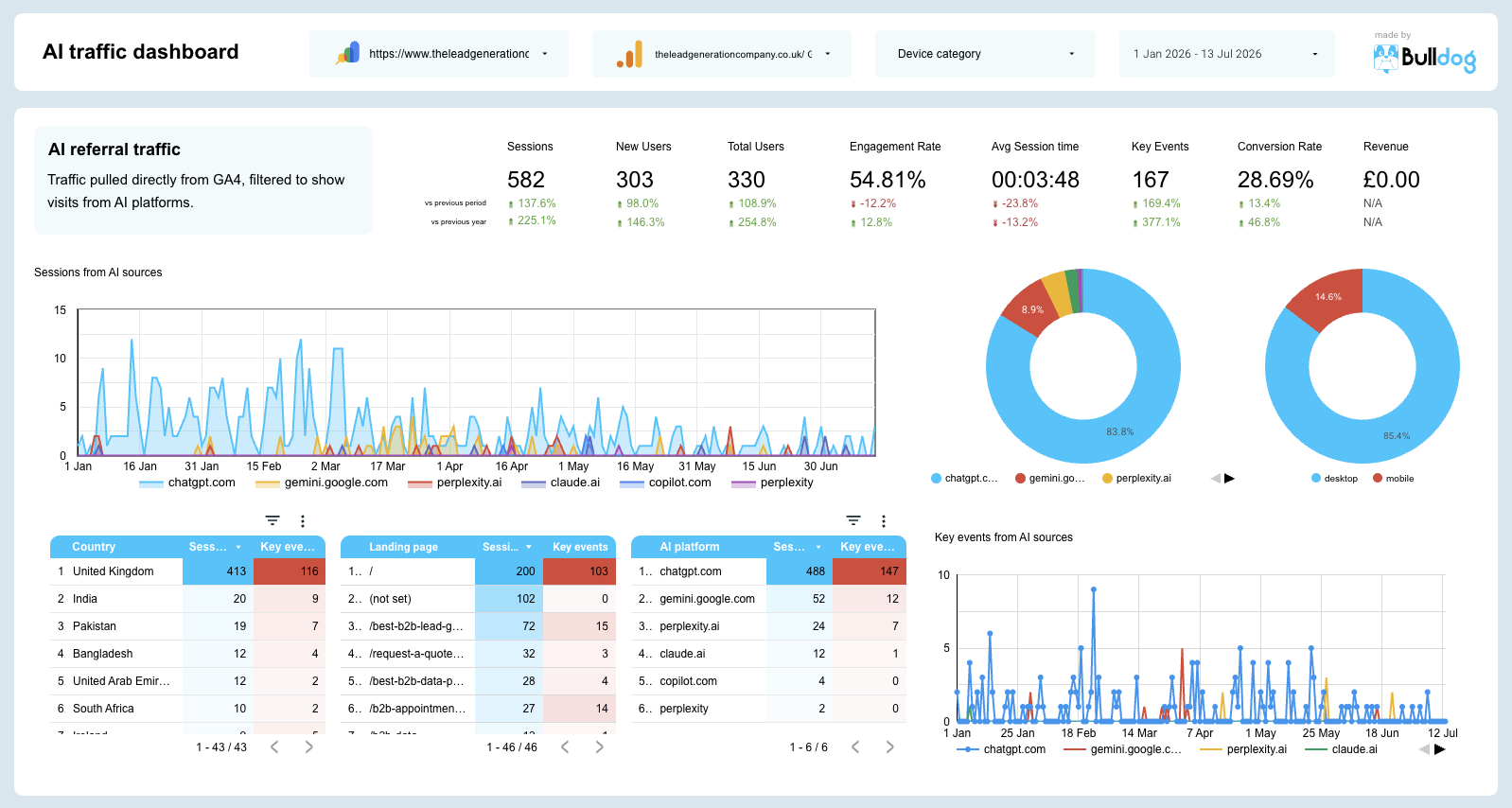Click desktop color dot in device legend
This screenshot has width=1512, height=808.
coord(1316,478)
